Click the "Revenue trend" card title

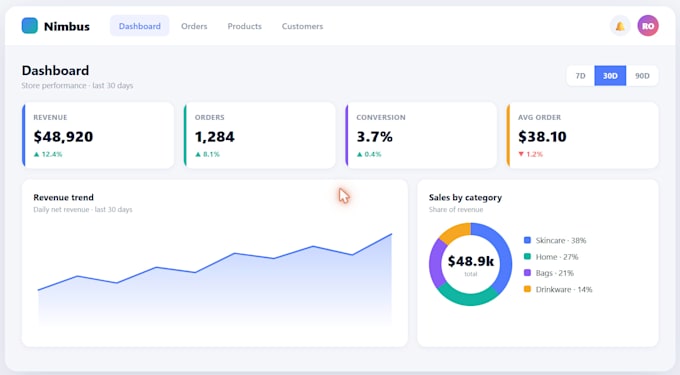(x=63, y=197)
